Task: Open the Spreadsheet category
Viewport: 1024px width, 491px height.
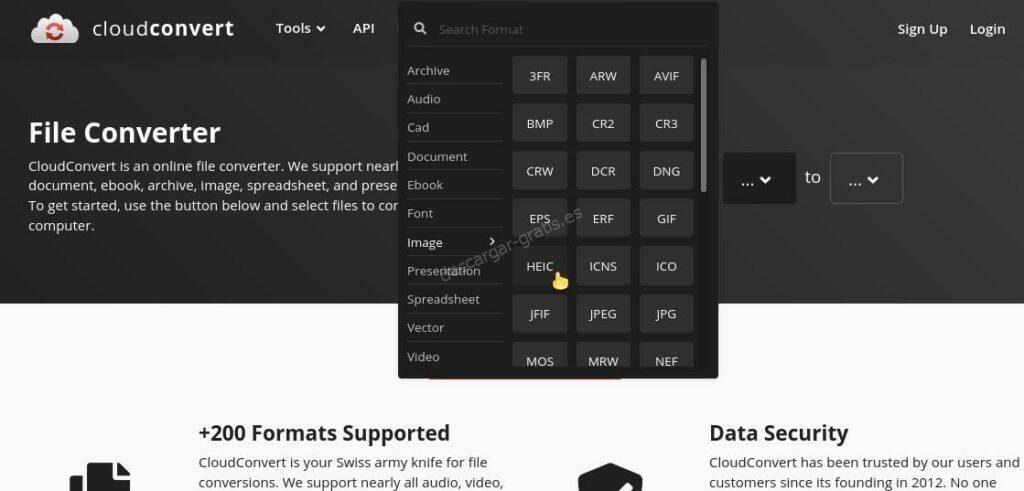Action: pos(443,300)
